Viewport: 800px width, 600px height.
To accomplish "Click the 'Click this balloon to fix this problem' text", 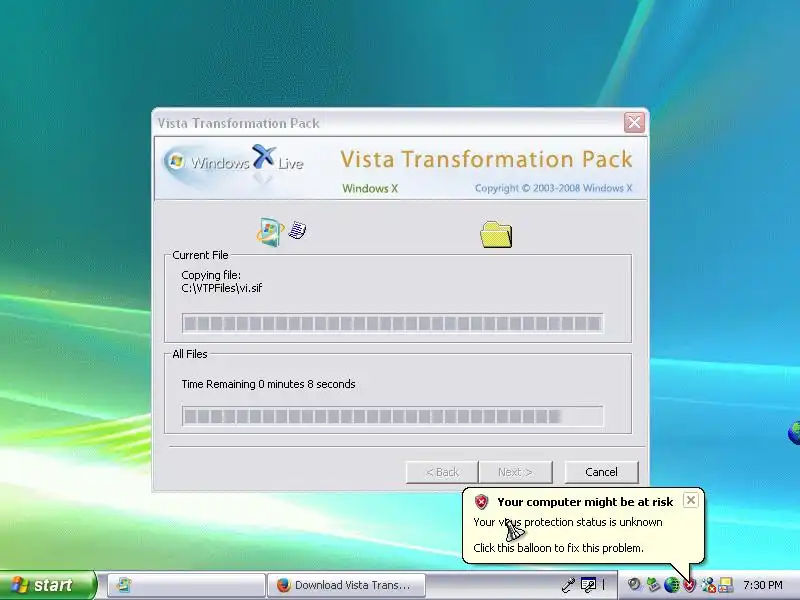I will (x=558, y=548).
